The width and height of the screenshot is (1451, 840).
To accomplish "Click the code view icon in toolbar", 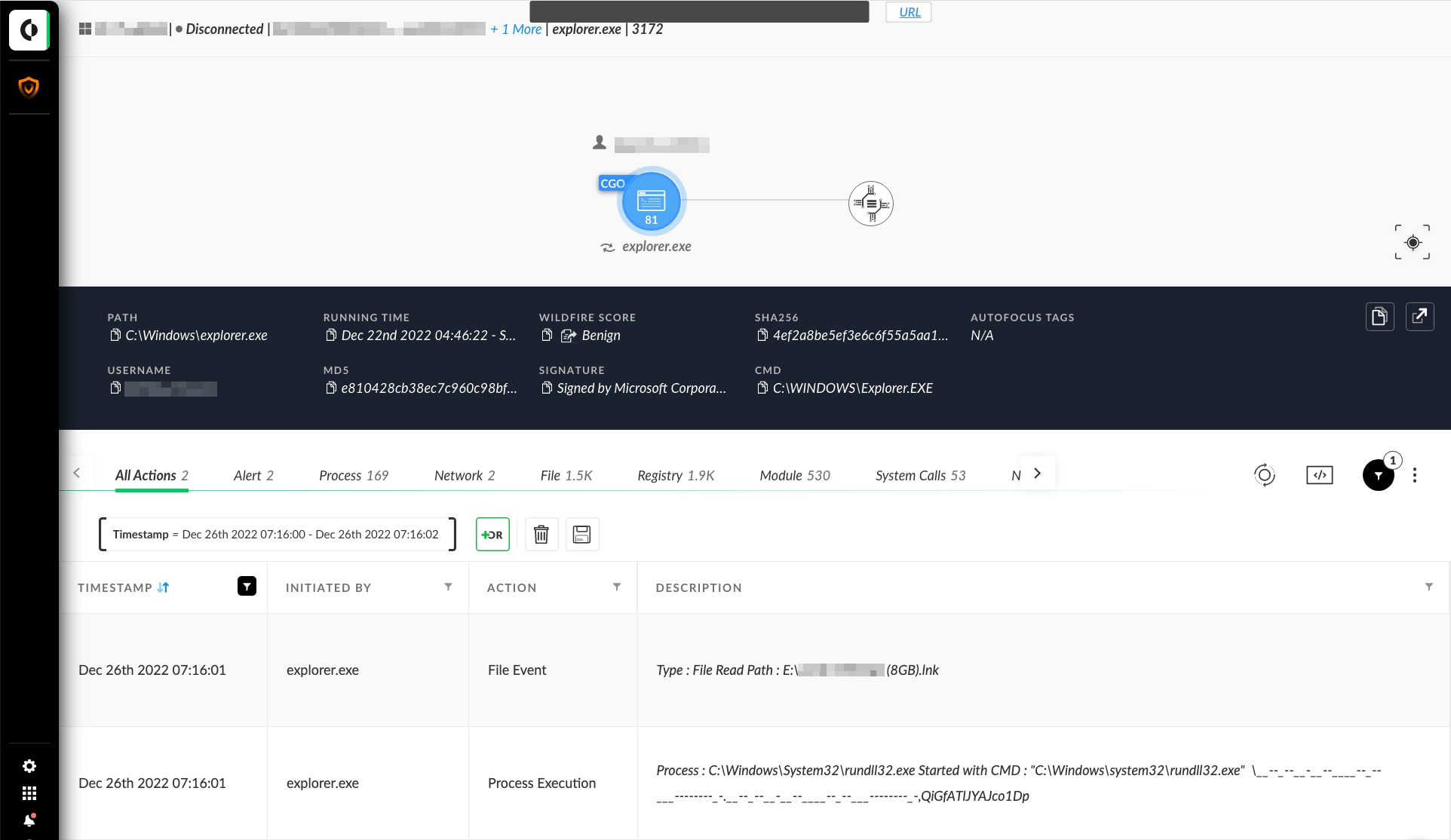I will [1320, 475].
